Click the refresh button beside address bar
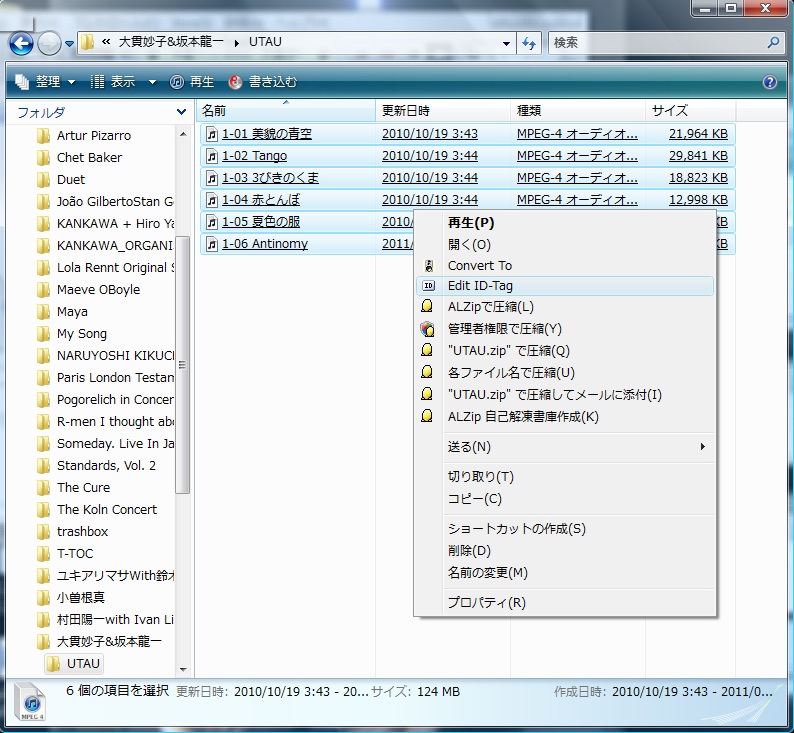Image resolution: width=794 pixels, height=733 pixels. [529, 43]
